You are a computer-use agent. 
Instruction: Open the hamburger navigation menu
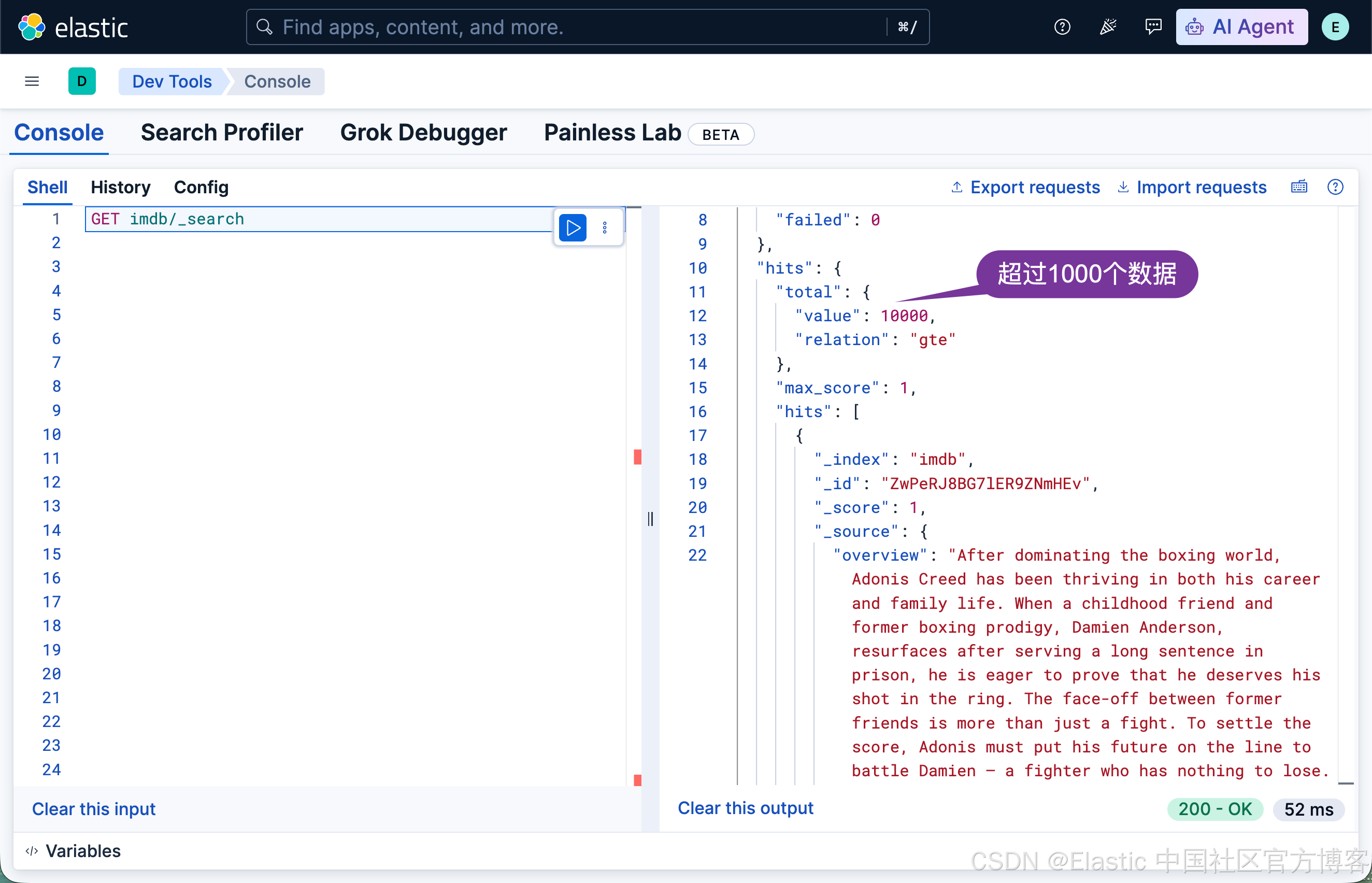pos(32,81)
